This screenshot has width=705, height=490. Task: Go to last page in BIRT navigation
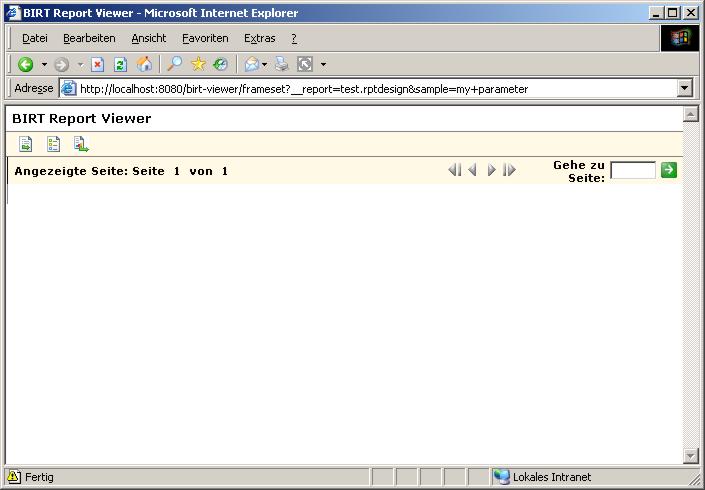[x=509, y=170]
